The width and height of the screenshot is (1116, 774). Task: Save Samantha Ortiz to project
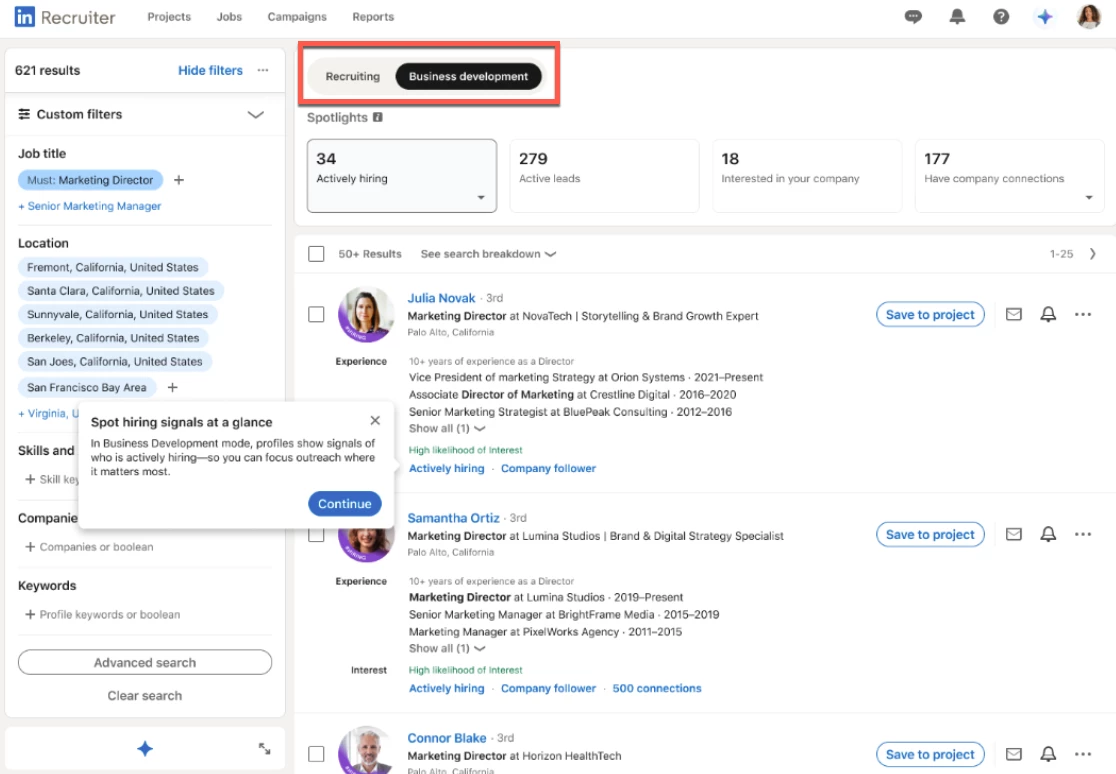930,535
